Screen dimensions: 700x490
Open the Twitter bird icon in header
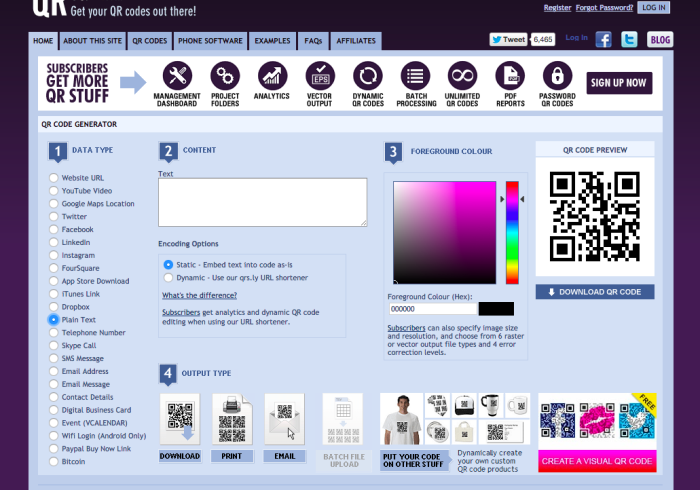pos(629,40)
